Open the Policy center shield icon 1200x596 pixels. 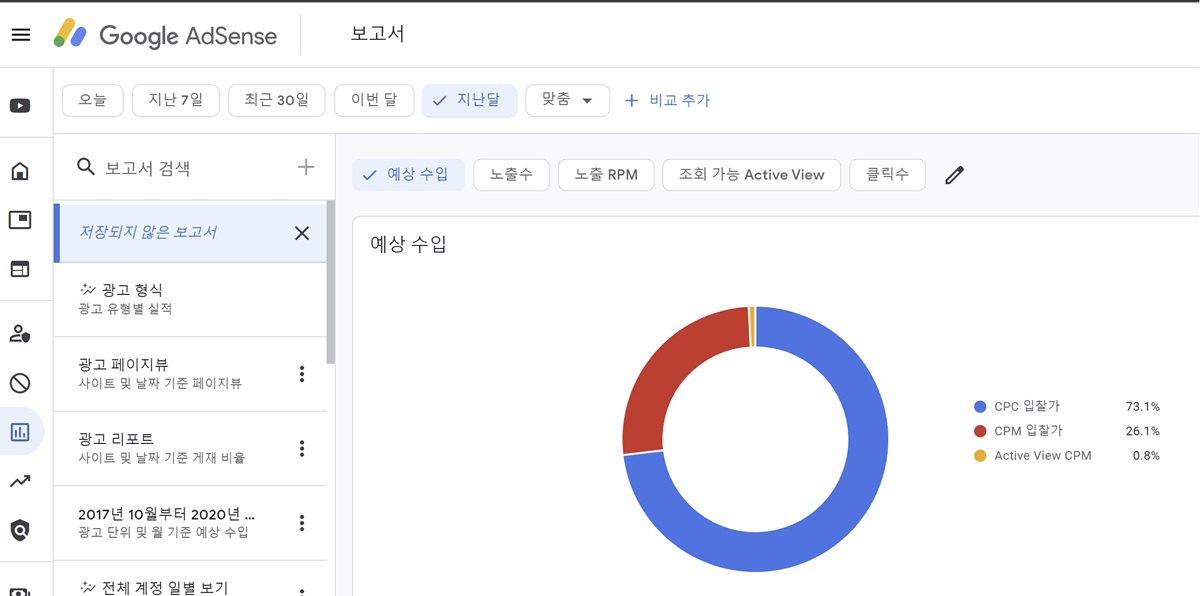coord(20,530)
